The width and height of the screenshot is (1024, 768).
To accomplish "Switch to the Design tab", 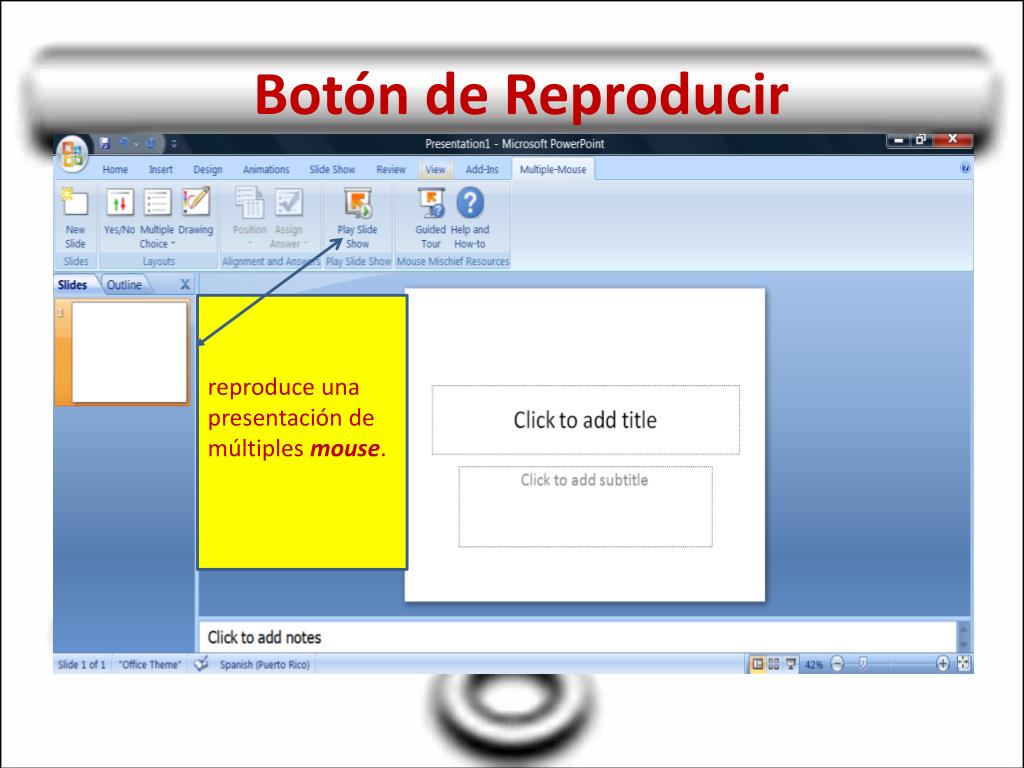I will 208,170.
